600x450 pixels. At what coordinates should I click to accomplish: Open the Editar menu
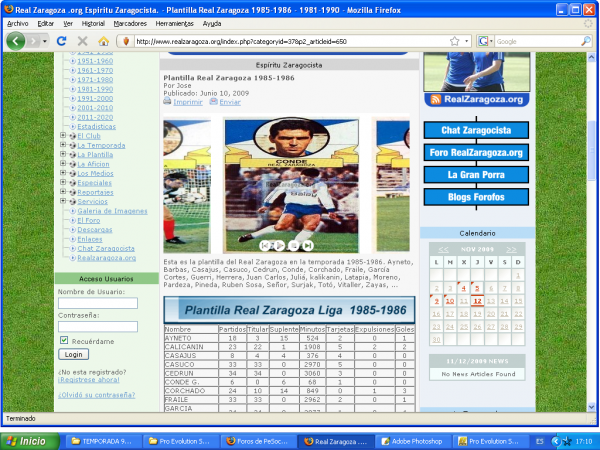pyautogui.click(x=46, y=24)
